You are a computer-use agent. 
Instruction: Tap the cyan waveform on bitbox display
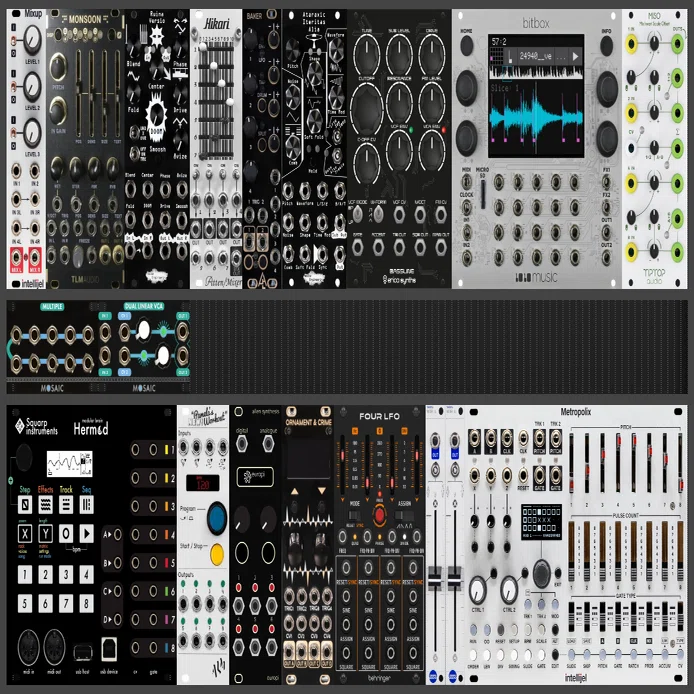(x=536, y=117)
